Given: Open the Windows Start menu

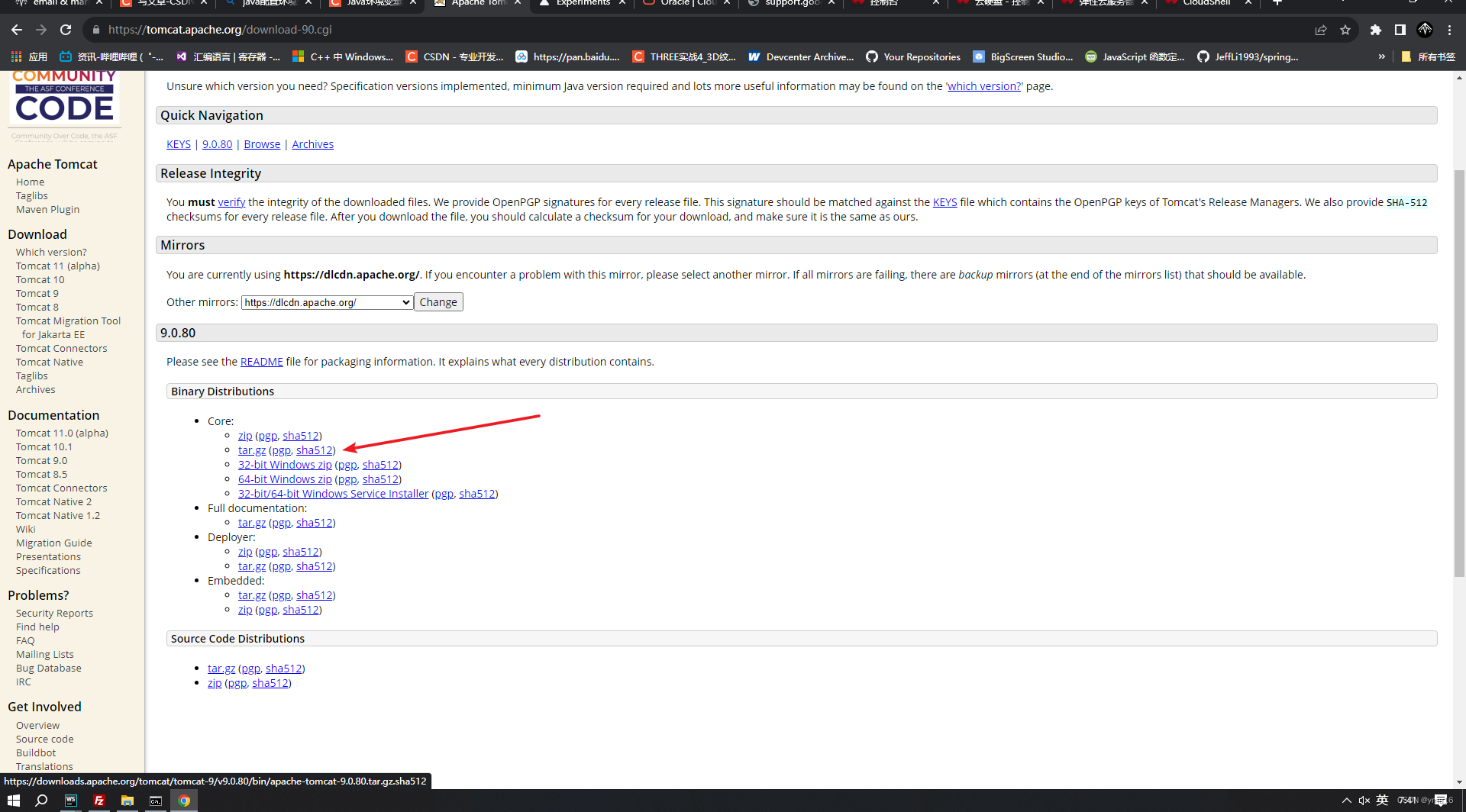Looking at the screenshot, I should [13, 801].
